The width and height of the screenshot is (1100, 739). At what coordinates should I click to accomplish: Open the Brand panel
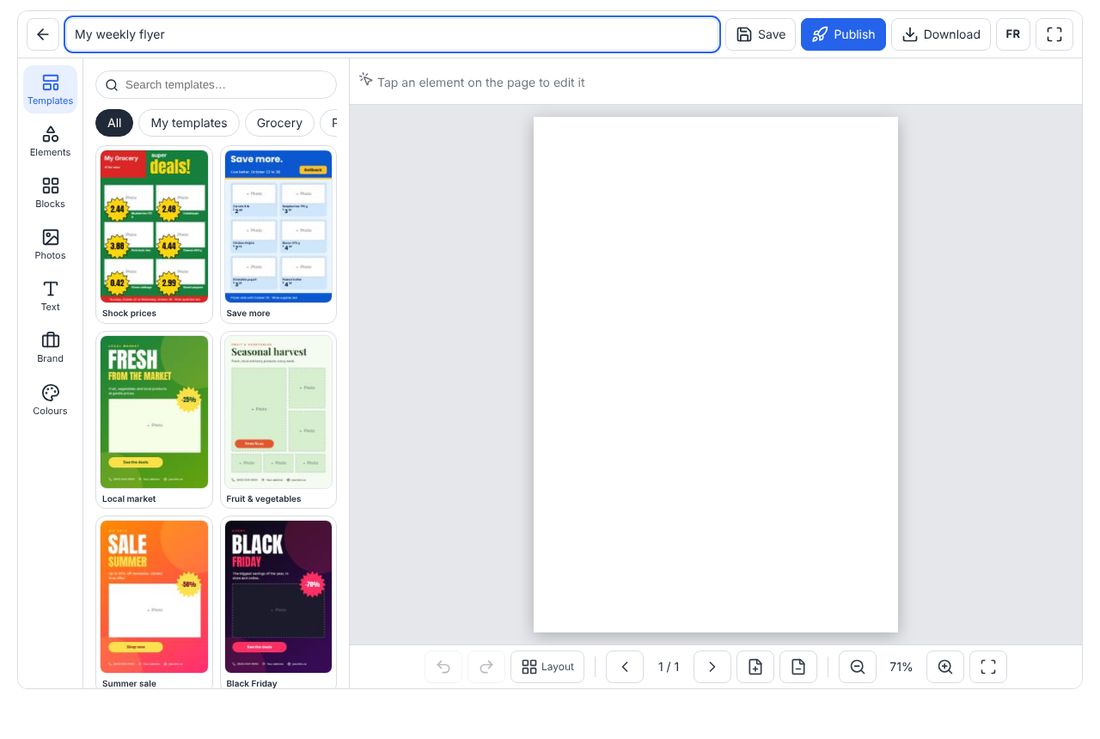(50, 347)
